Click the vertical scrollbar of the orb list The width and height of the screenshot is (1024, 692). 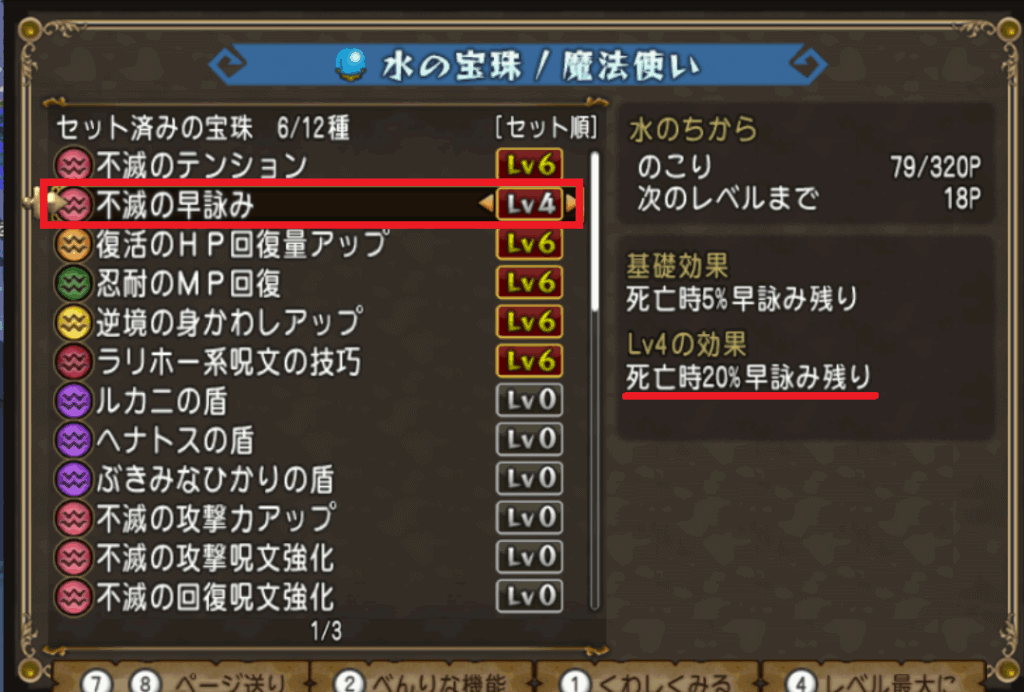tap(594, 381)
